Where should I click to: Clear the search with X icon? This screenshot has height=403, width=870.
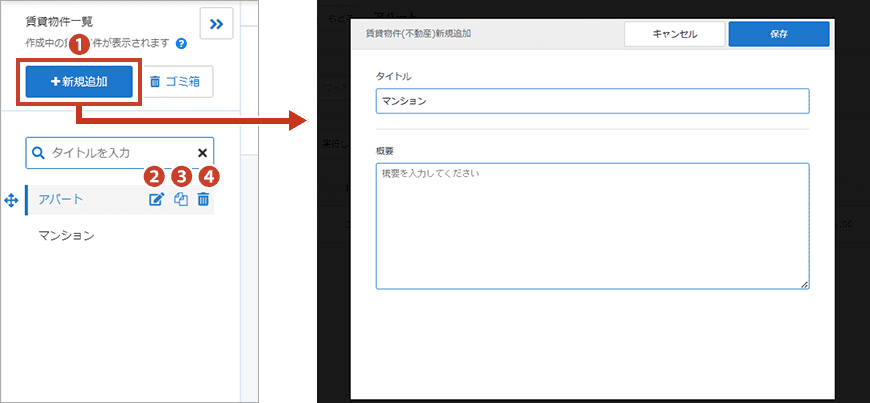pos(202,153)
